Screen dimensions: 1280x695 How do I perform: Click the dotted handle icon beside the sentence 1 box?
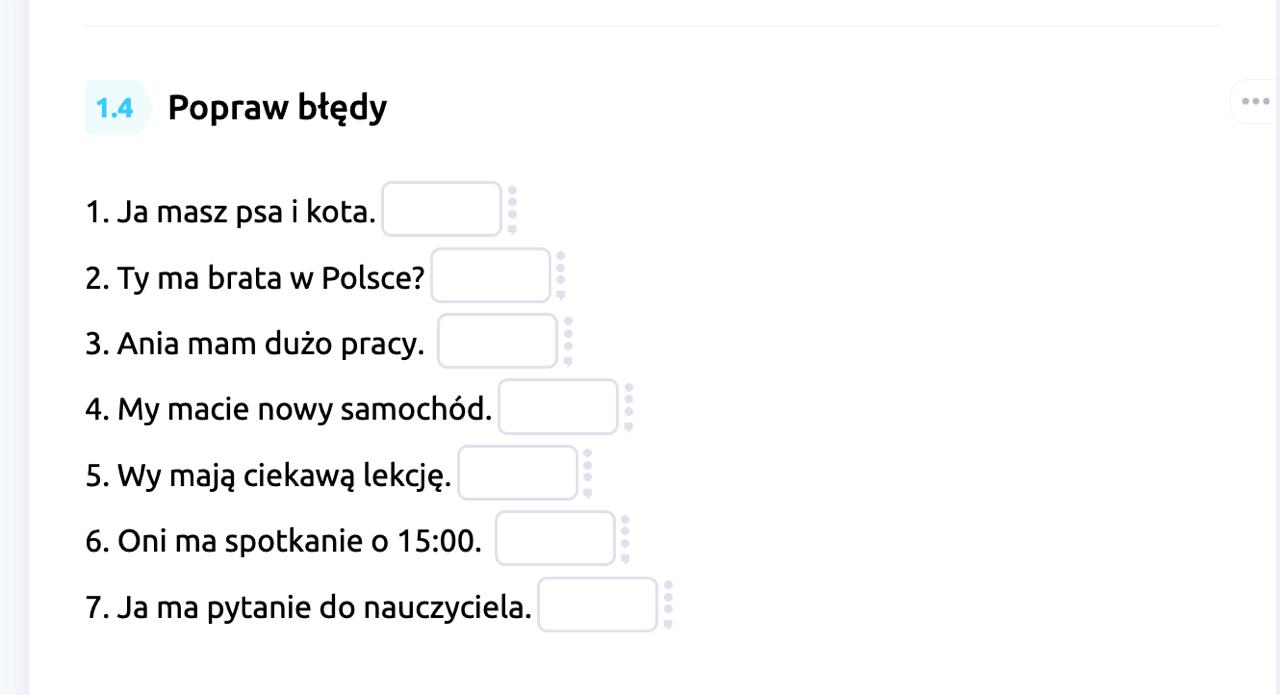point(512,209)
